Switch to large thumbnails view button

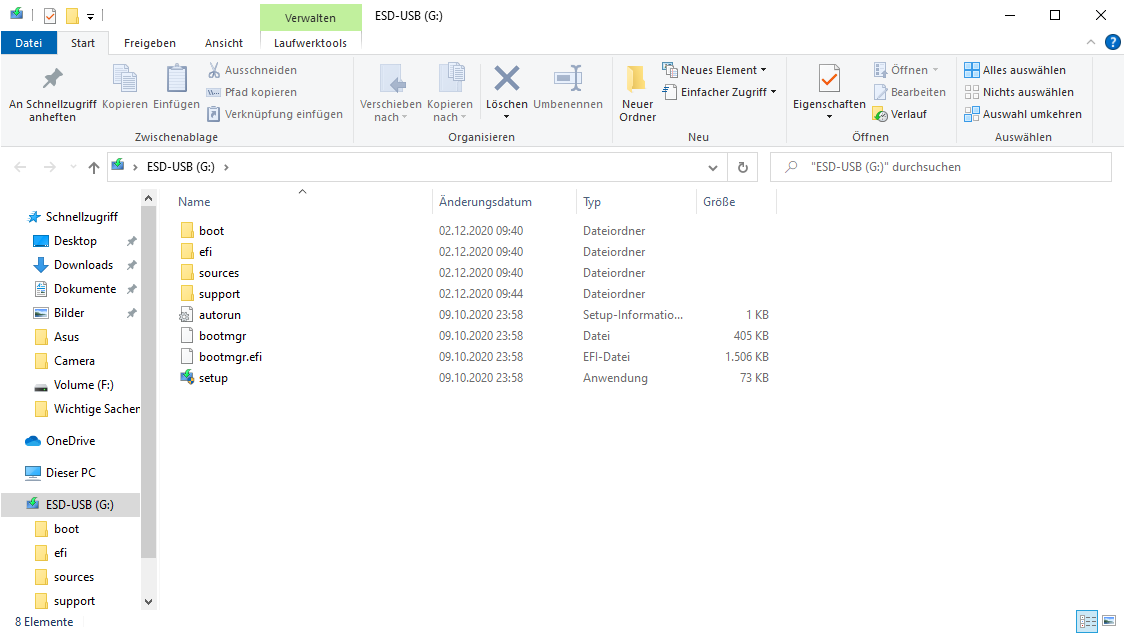point(1109,621)
